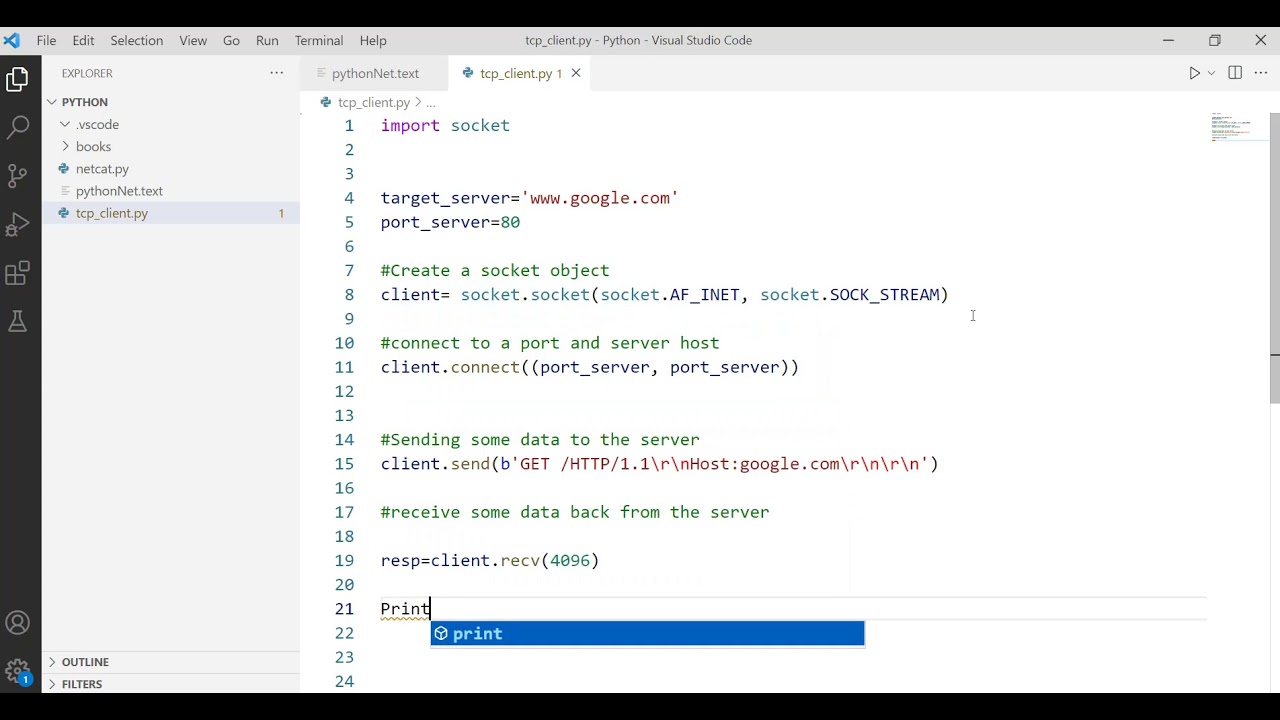Viewport: 1280px width, 720px height.
Task: Open the Accounts icon
Action: click(x=17, y=623)
